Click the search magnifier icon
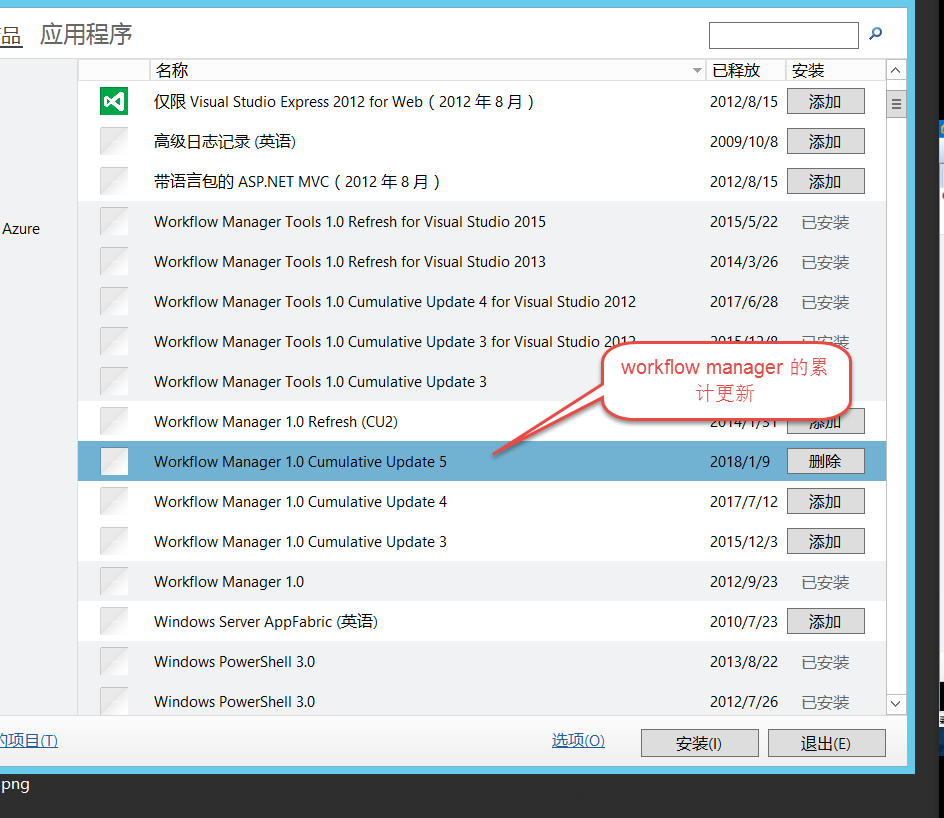Viewport: 944px width, 818px height. coord(875,34)
